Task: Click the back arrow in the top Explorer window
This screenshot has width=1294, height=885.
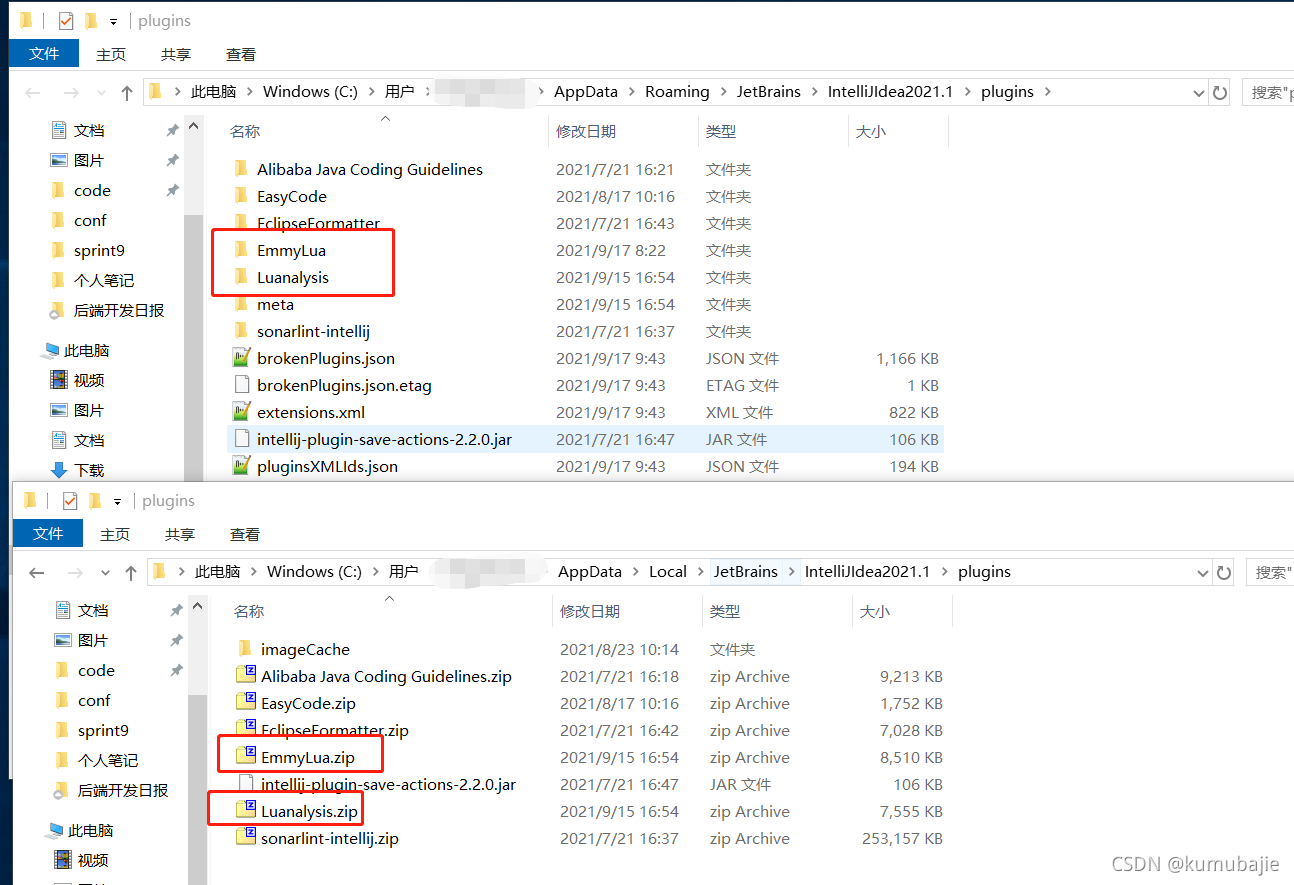Action: (32, 92)
